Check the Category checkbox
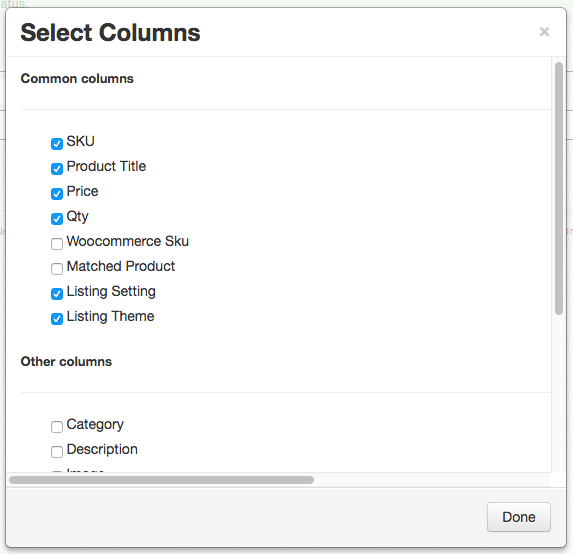This screenshot has width=573, height=554. click(x=57, y=427)
